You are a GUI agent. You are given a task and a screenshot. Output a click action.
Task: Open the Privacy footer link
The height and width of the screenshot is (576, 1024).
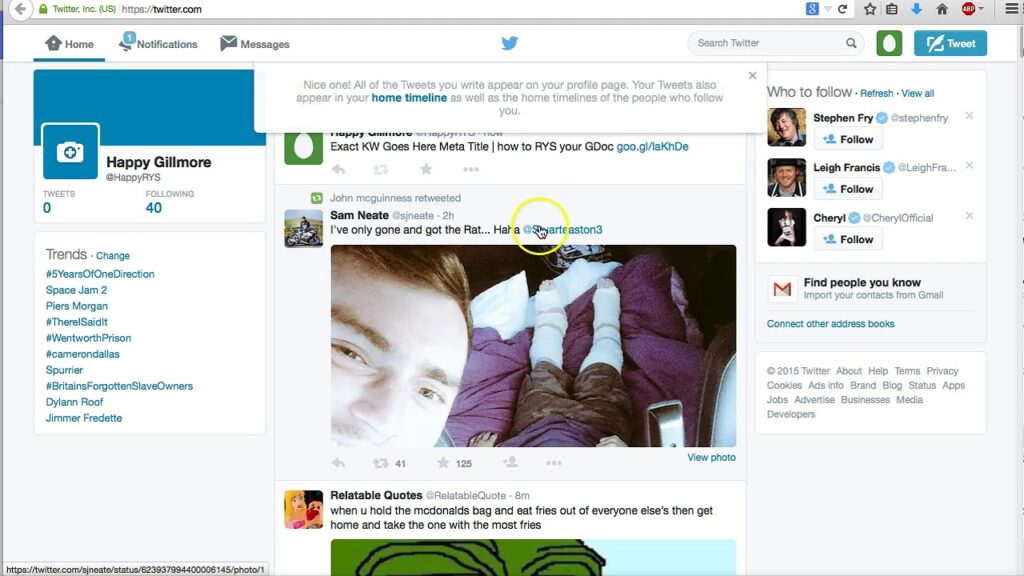coord(942,371)
